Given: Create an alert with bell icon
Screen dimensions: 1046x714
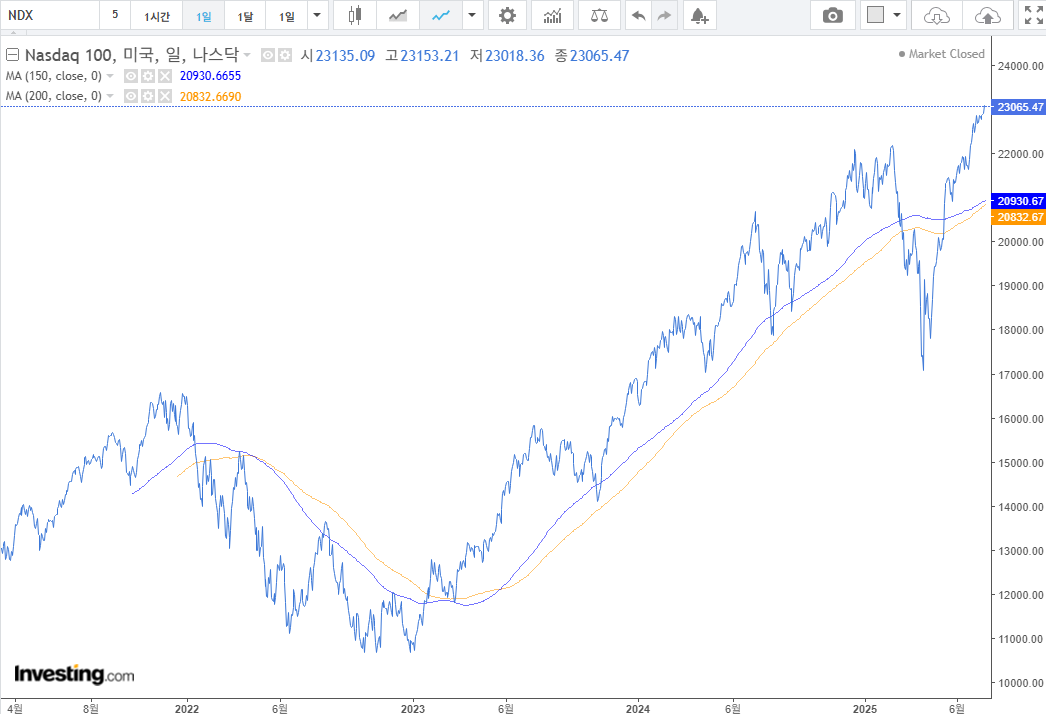Looking at the screenshot, I should click(x=700, y=15).
